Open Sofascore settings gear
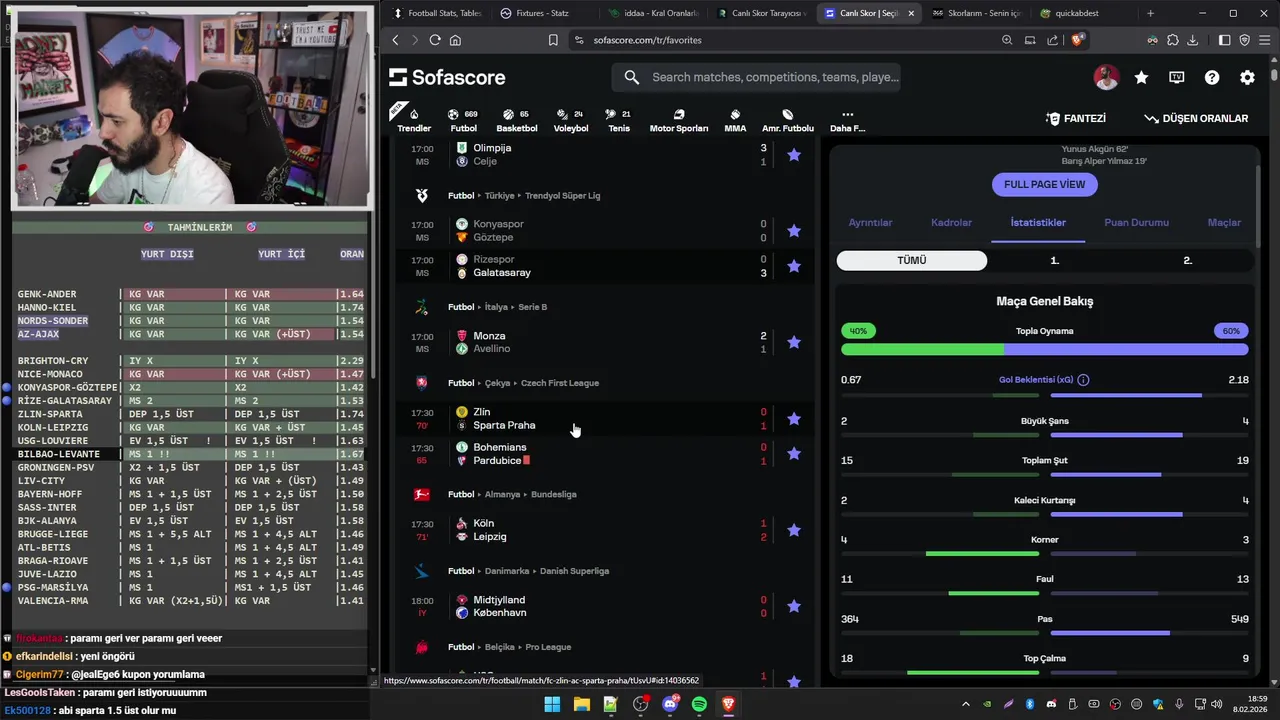 pos(1247,77)
